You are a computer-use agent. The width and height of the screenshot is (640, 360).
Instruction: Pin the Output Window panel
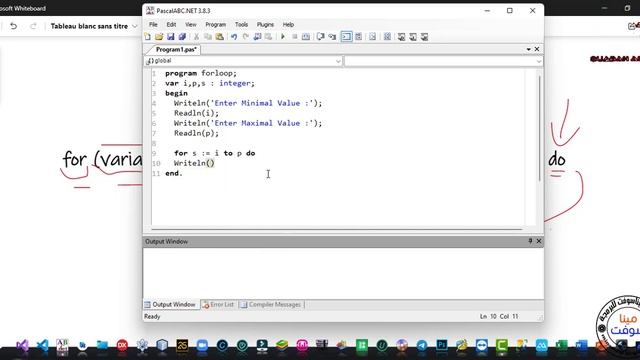tap(530, 241)
